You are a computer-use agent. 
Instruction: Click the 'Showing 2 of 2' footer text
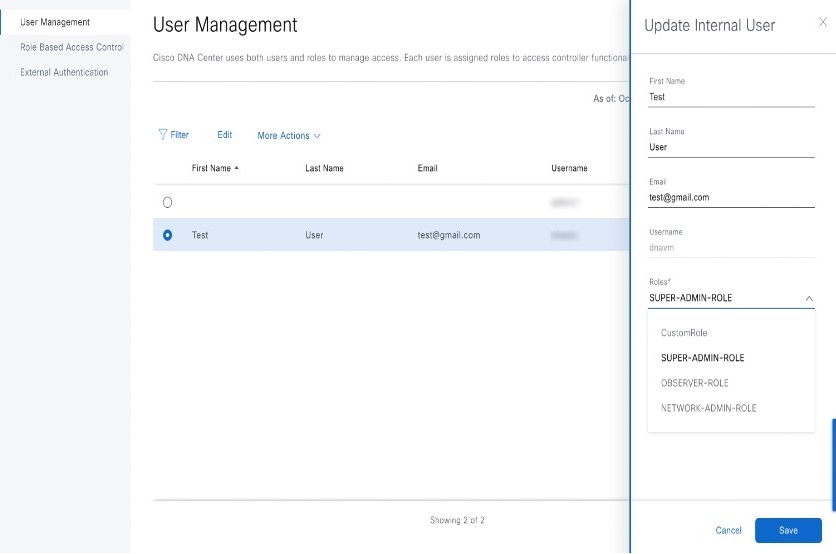[x=457, y=520]
